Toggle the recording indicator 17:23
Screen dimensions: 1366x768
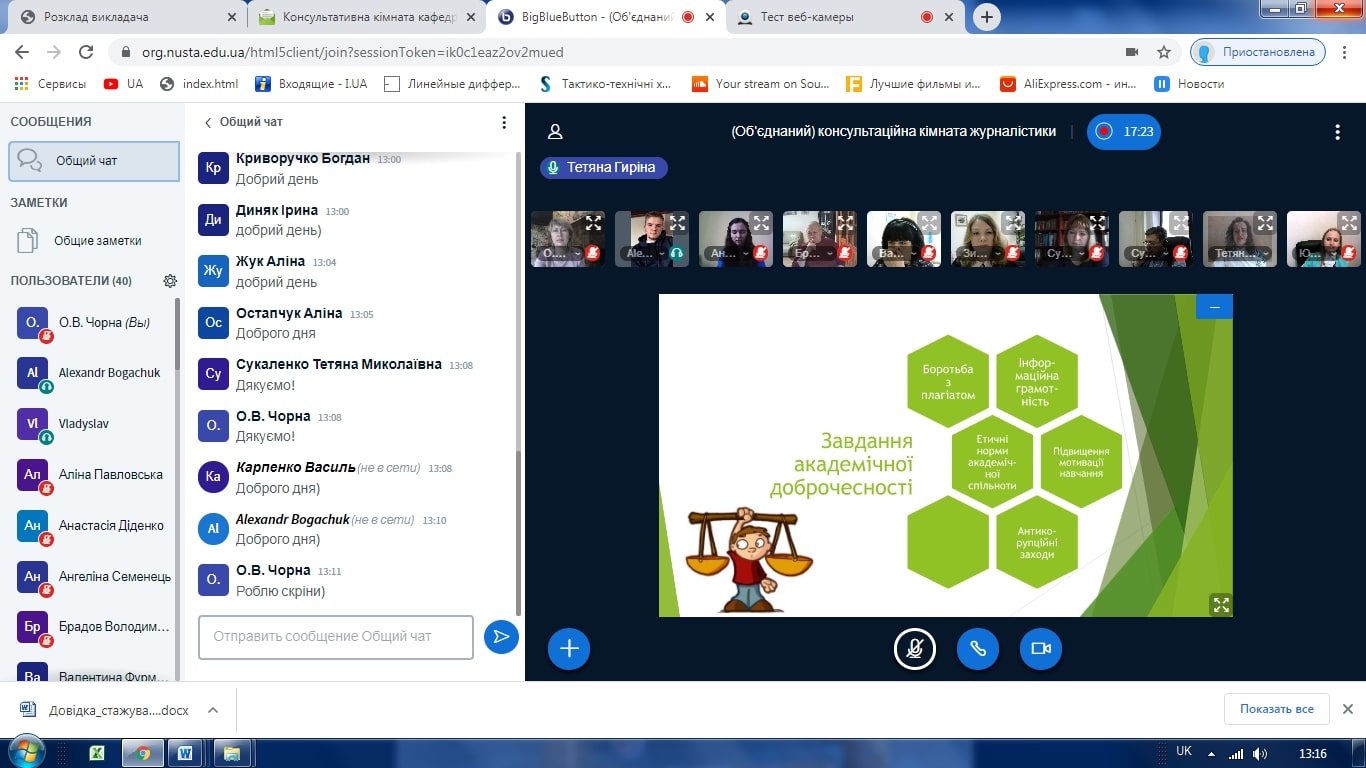(1124, 131)
